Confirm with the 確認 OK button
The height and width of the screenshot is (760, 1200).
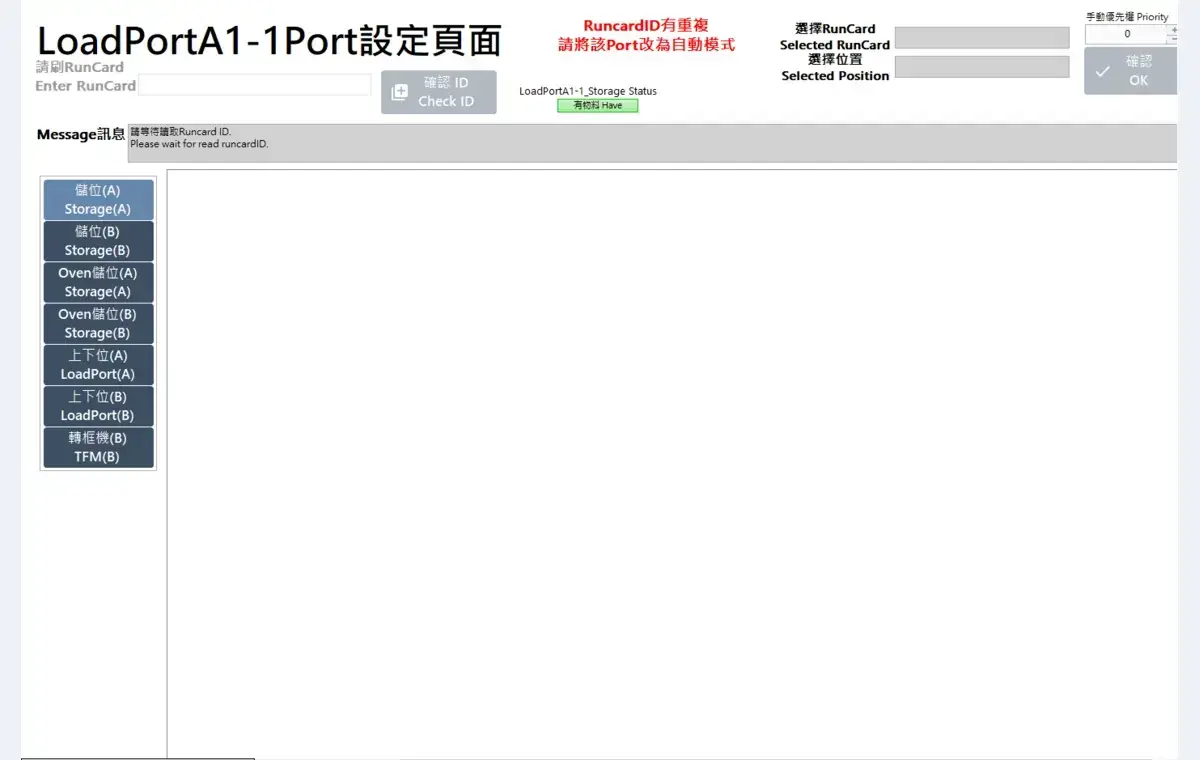tap(1130, 71)
